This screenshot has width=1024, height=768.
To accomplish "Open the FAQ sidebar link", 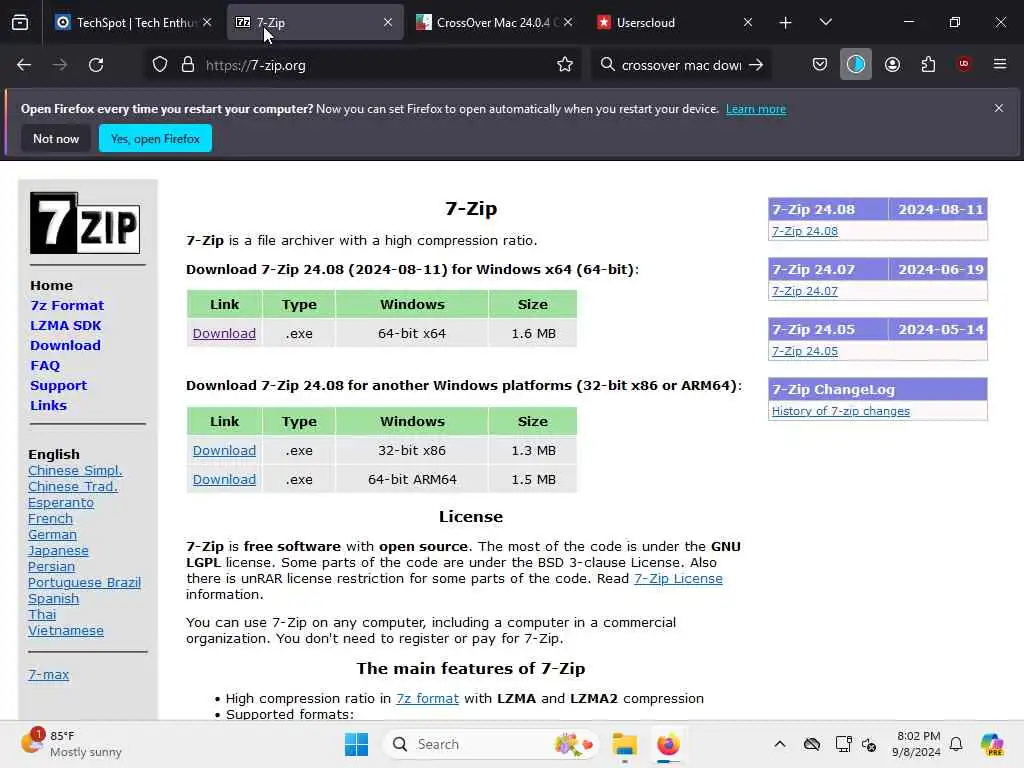I will point(45,366).
